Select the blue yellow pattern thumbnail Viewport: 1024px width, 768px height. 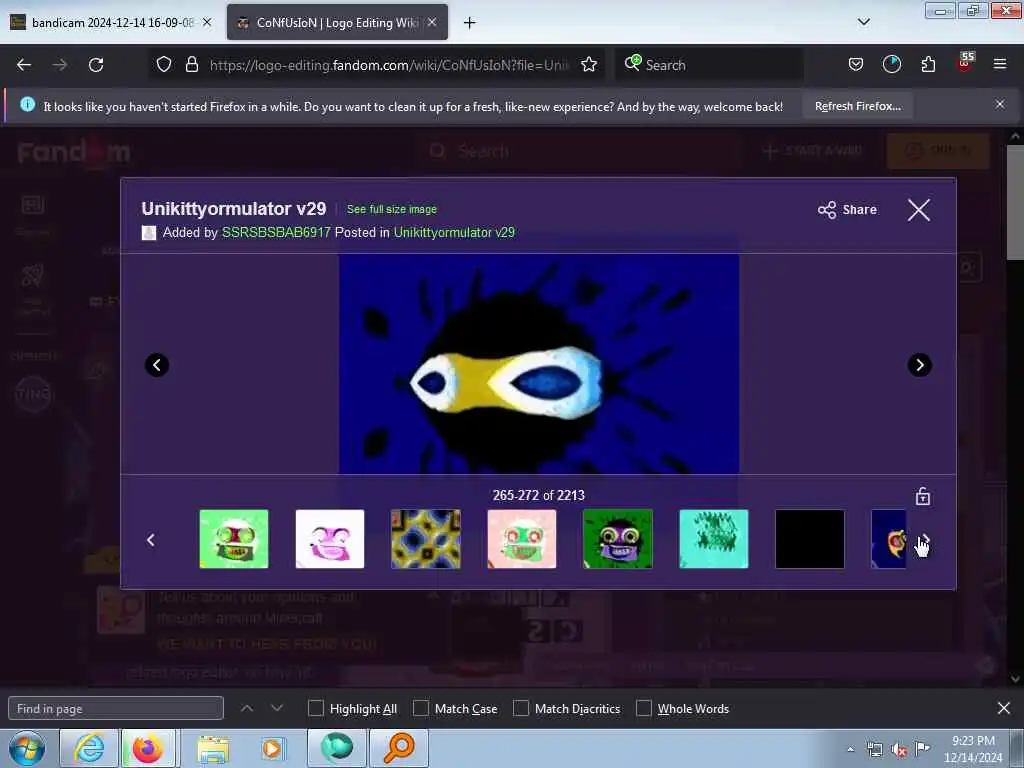coord(426,539)
